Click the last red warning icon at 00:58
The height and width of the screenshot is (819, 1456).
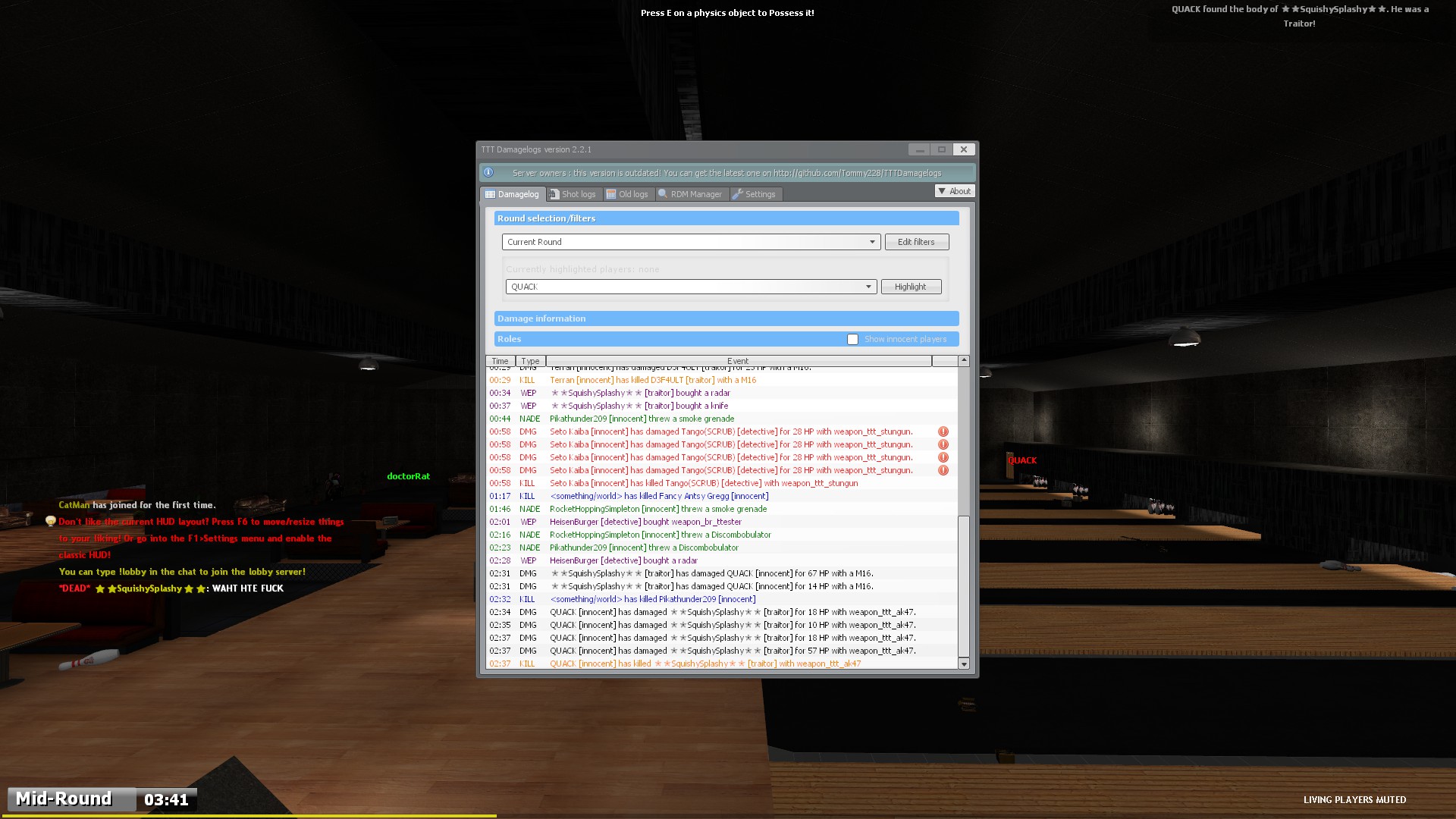tap(943, 470)
